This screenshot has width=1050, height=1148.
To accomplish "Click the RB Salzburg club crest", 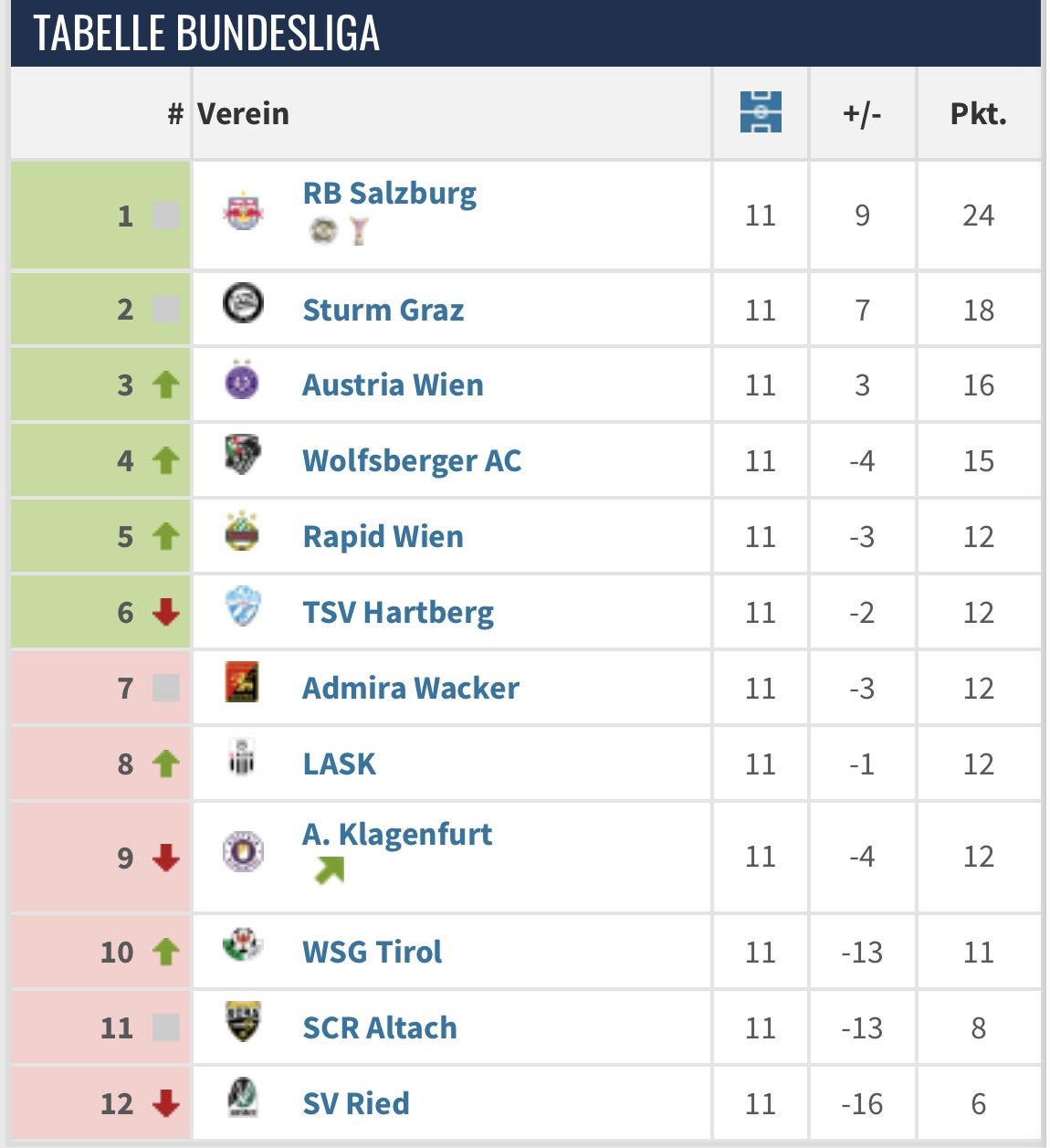I will (243, 213).
